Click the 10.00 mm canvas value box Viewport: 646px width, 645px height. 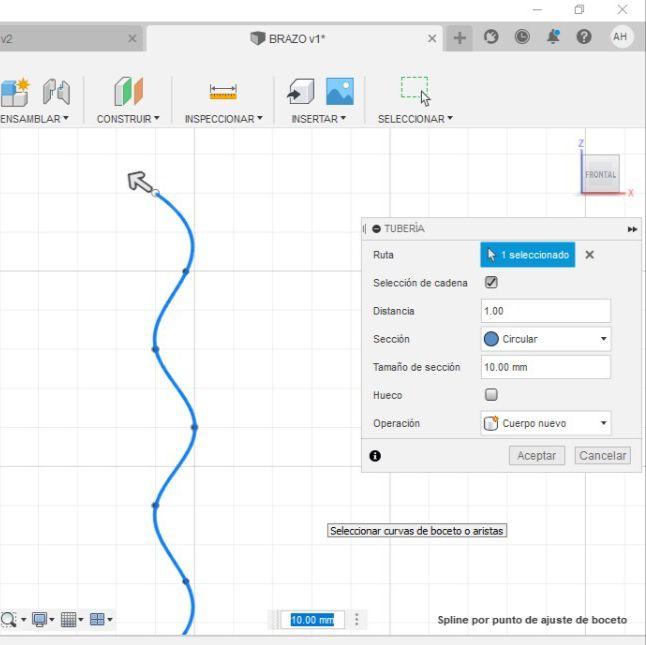coord(312,619)
